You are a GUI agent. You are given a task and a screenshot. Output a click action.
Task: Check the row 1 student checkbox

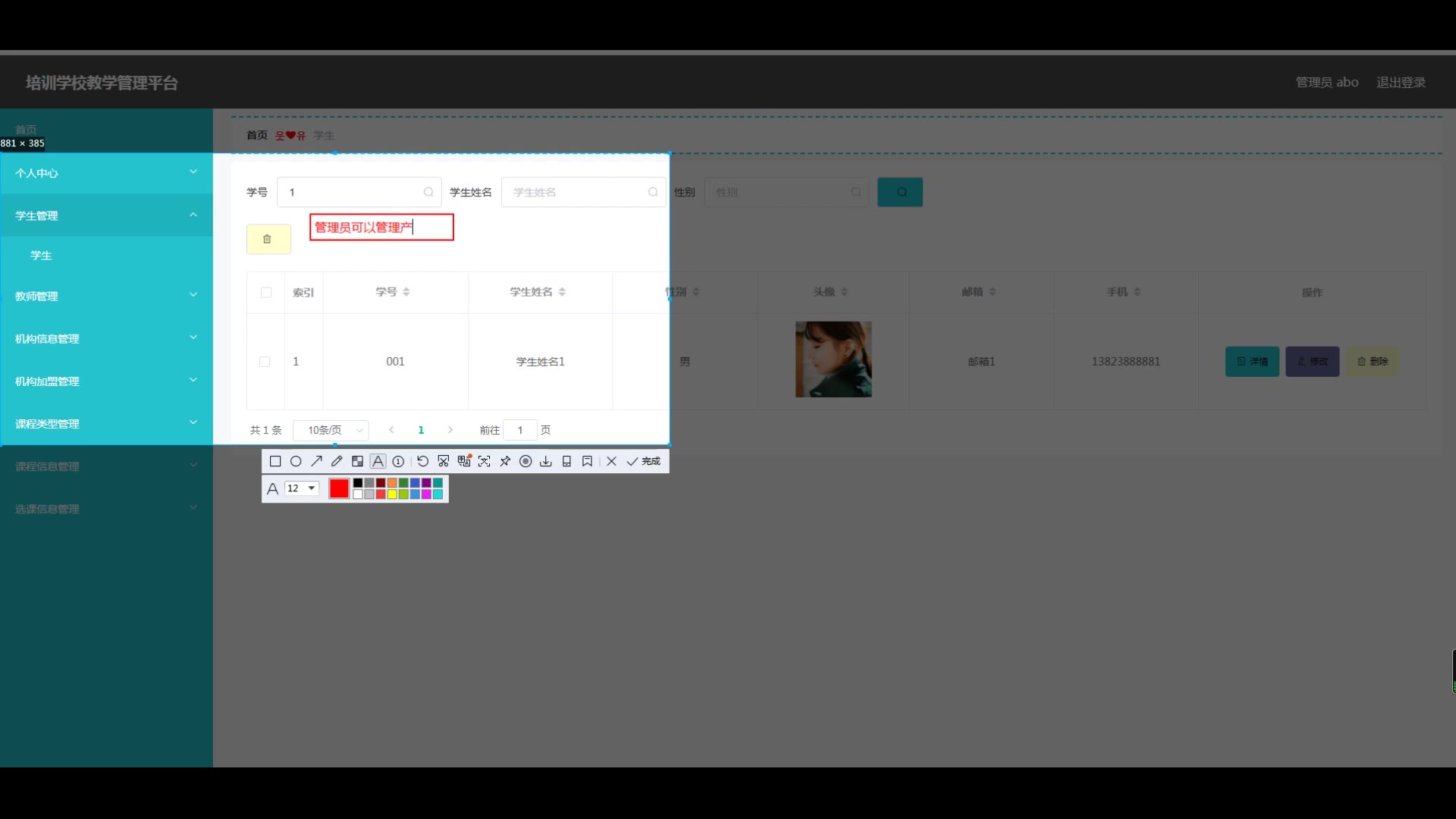click(265, 362)
